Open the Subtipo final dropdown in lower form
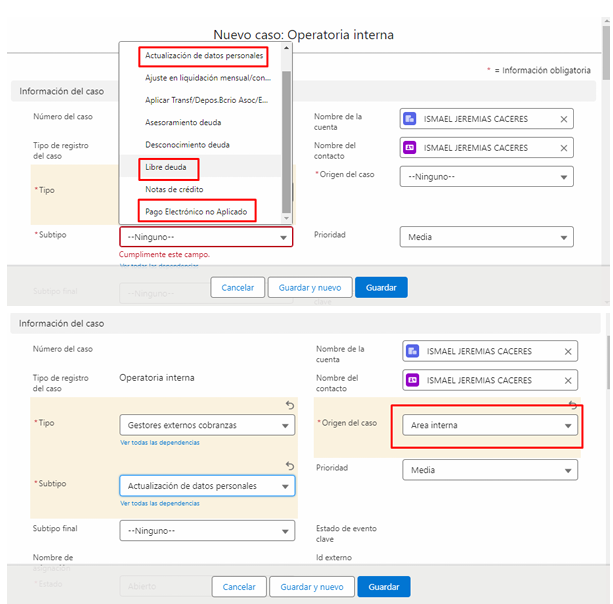The height and width of the screenshot is (604, 613). pyautogui.click(x=206, y=530)
